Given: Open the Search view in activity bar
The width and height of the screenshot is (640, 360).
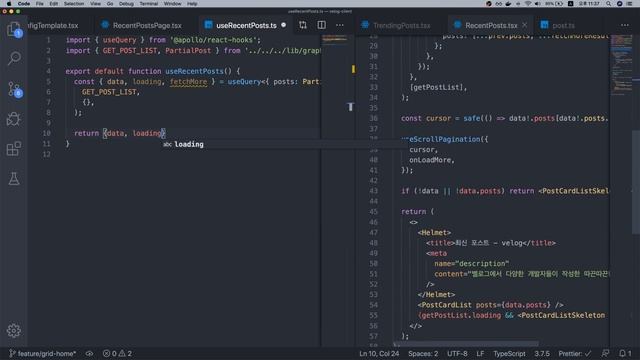Looking at the screenshot, I should [x=14, y=58].
